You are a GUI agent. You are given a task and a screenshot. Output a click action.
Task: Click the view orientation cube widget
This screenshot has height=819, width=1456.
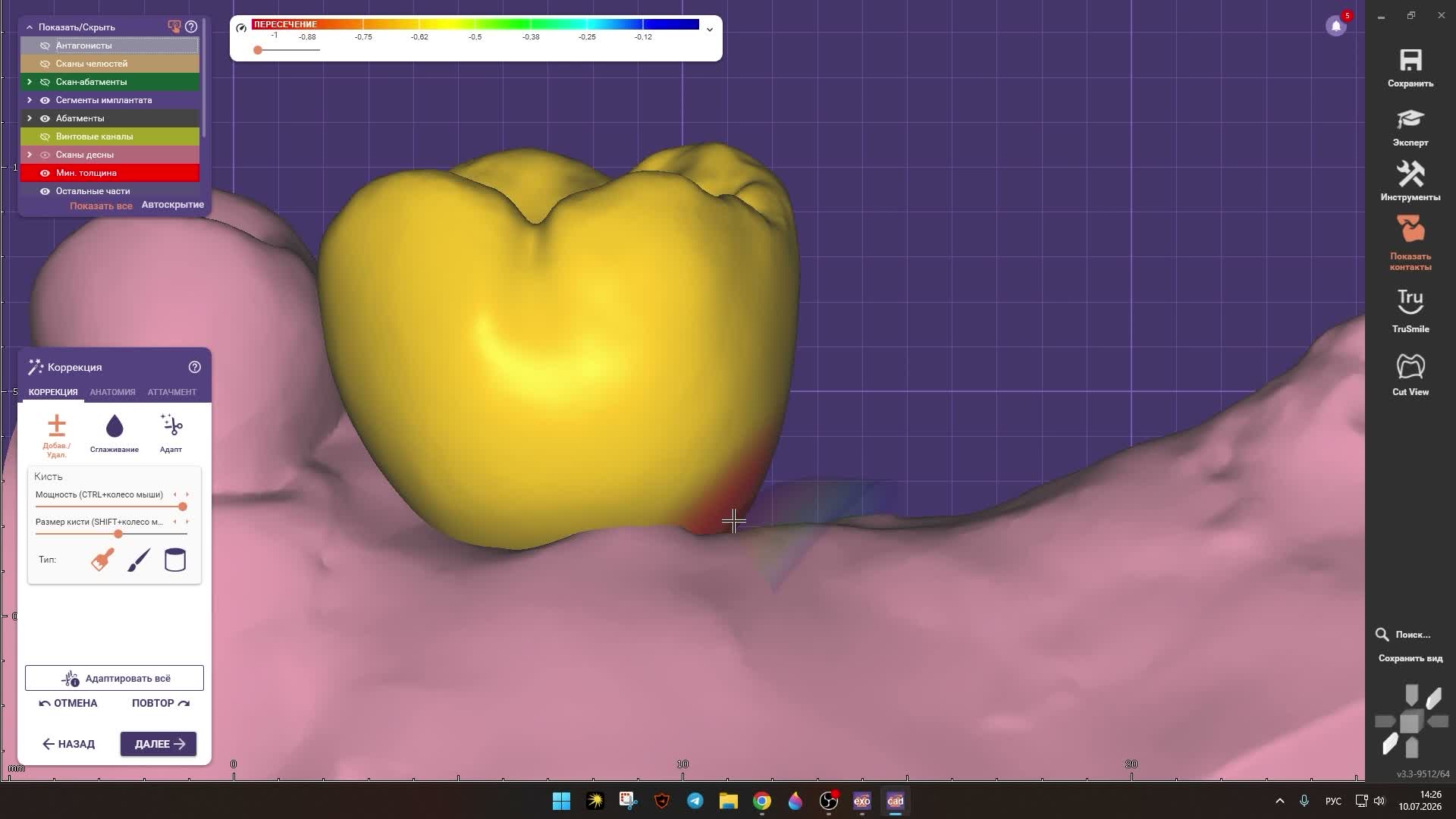[1411, 721]
